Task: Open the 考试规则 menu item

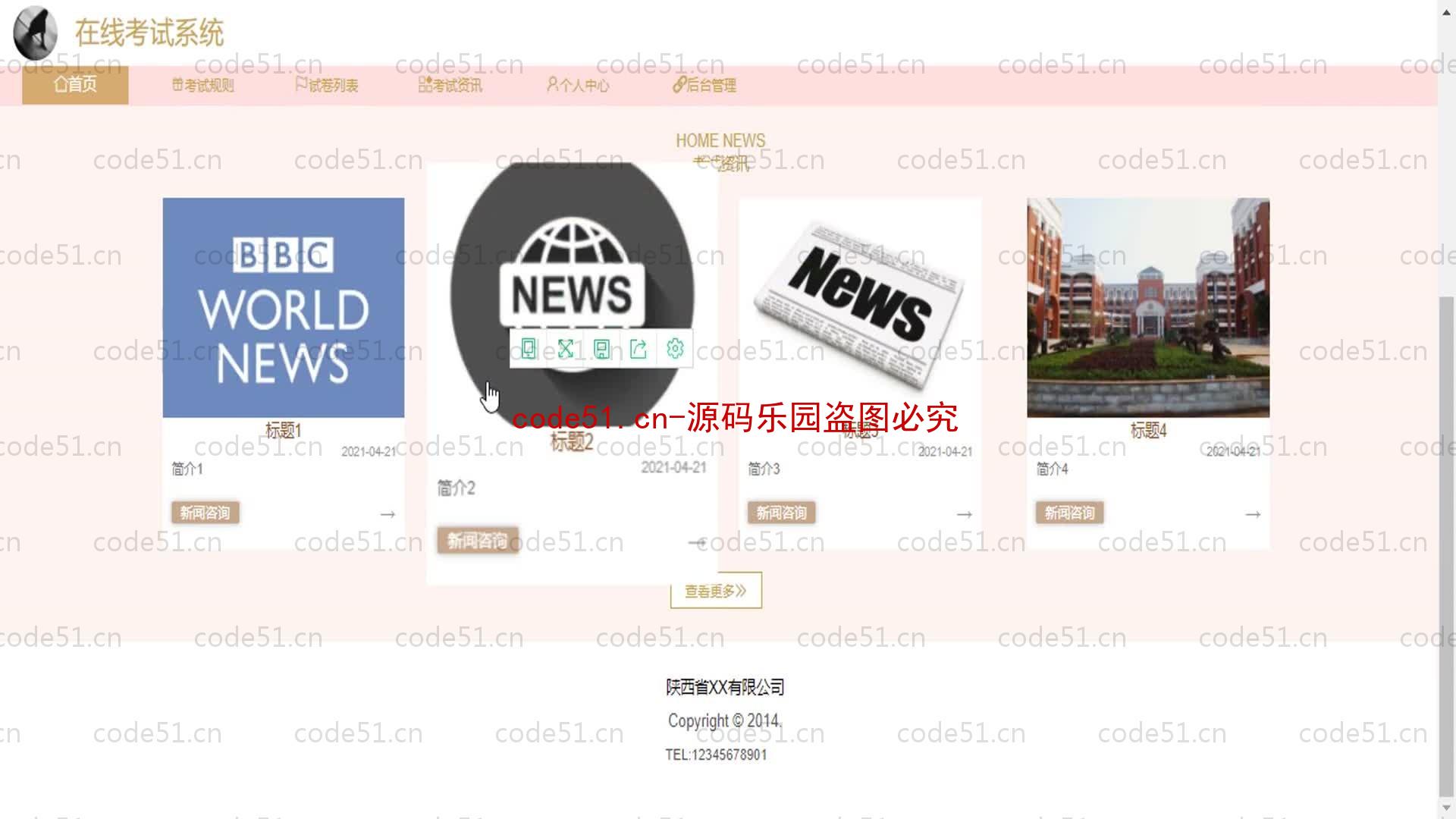Action: (x=202, y=85)
